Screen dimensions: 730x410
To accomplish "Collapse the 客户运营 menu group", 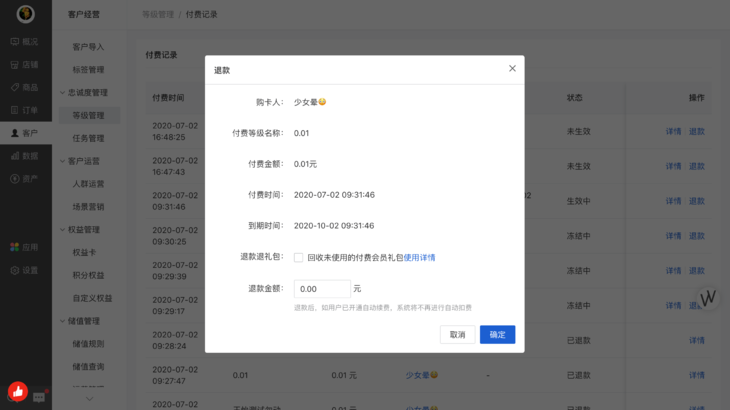I will (63, 161).
